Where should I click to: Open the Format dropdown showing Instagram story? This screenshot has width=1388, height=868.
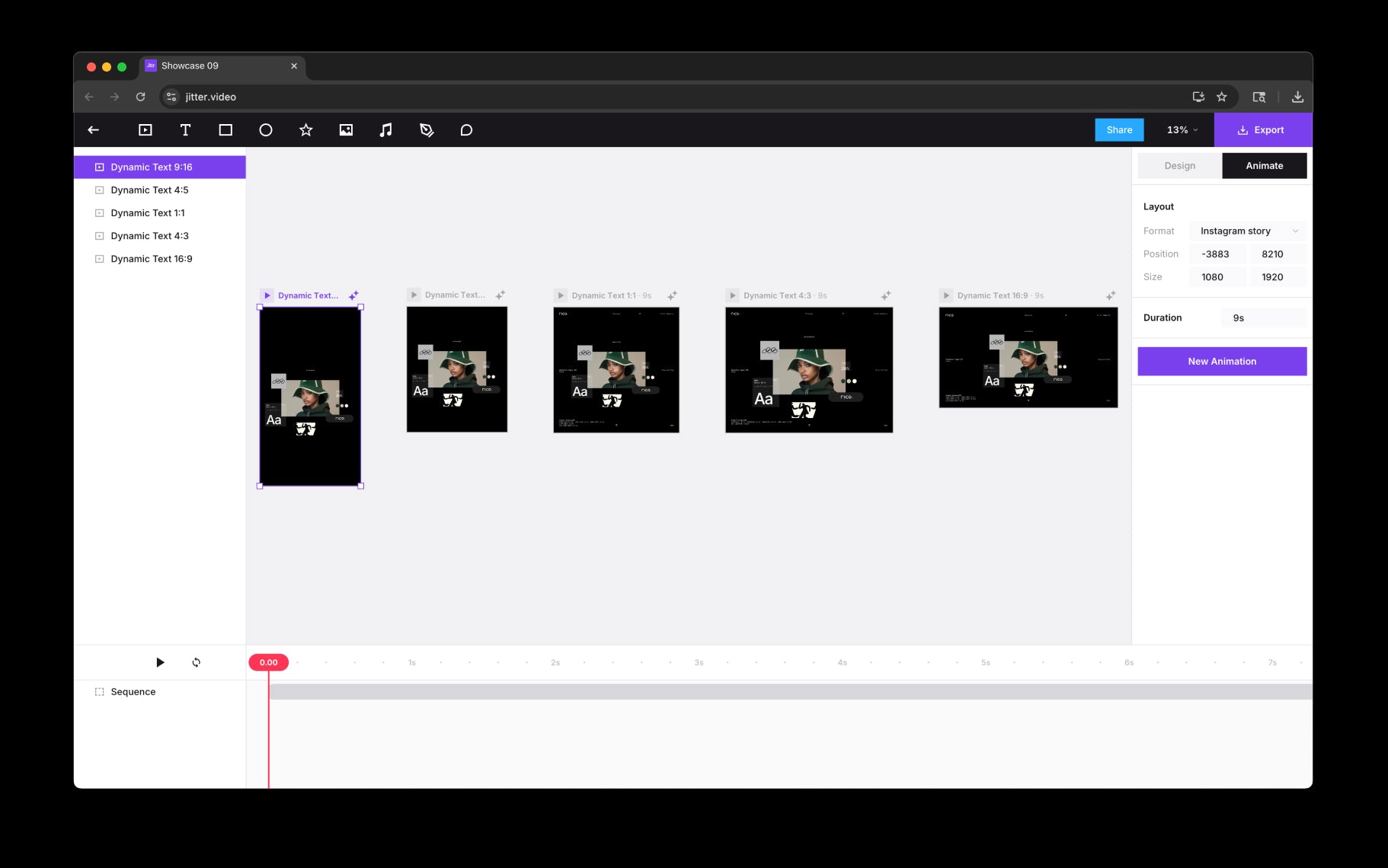click(x=1247, y=231)
